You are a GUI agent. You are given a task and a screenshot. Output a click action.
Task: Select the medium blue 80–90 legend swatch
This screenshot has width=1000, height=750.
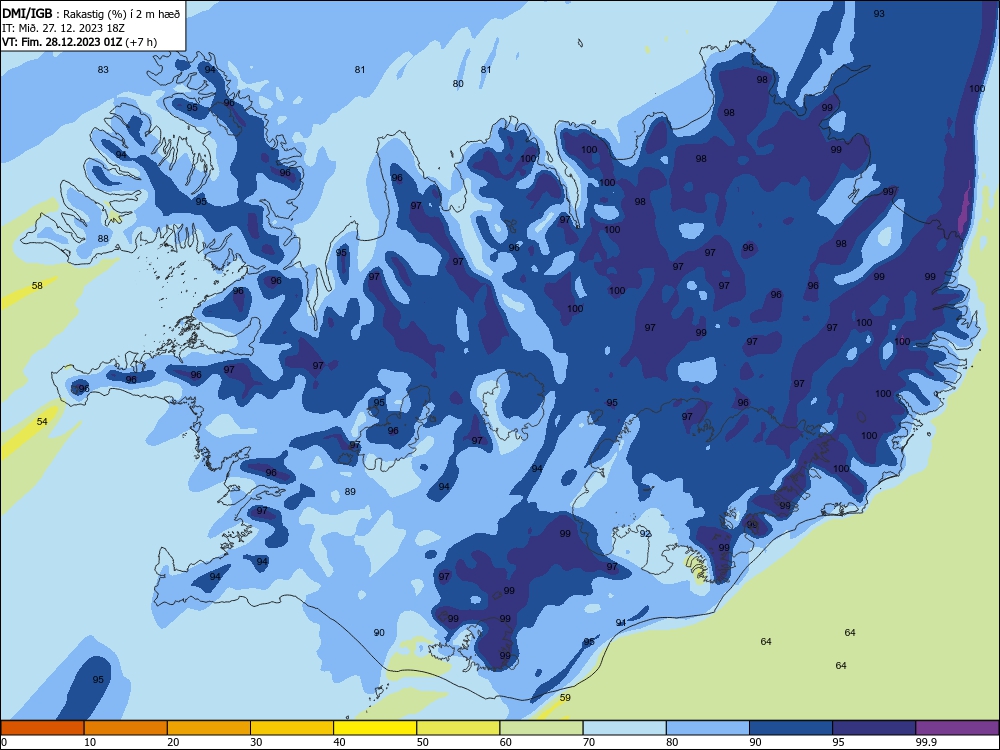708,728
